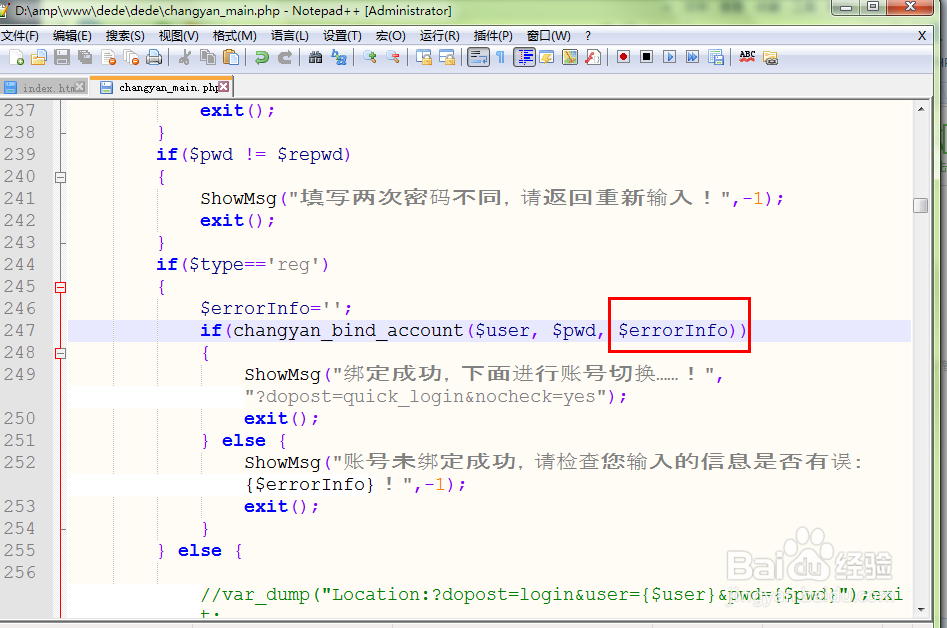
Task: Click the Copy icon
Action: tap(208, 57)
